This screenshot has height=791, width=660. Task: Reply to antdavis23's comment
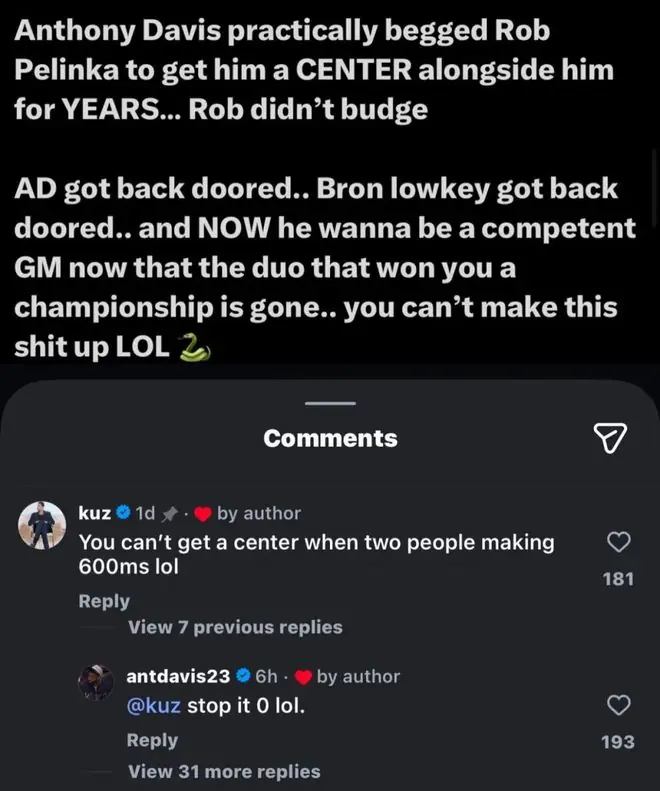(x=152, y=740)
